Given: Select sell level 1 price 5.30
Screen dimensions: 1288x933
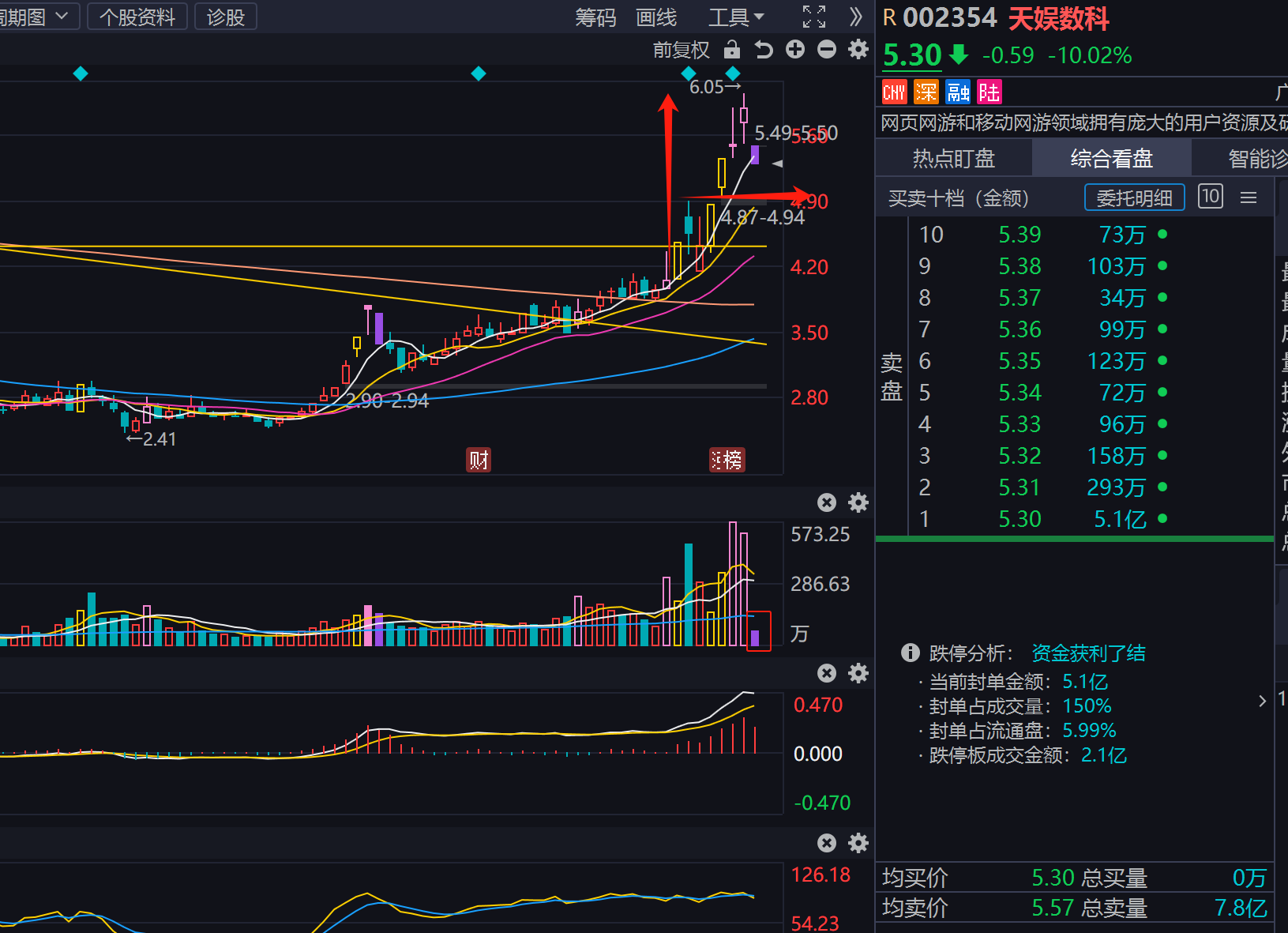Looking at the screenshot, I should pos(1020,519).
